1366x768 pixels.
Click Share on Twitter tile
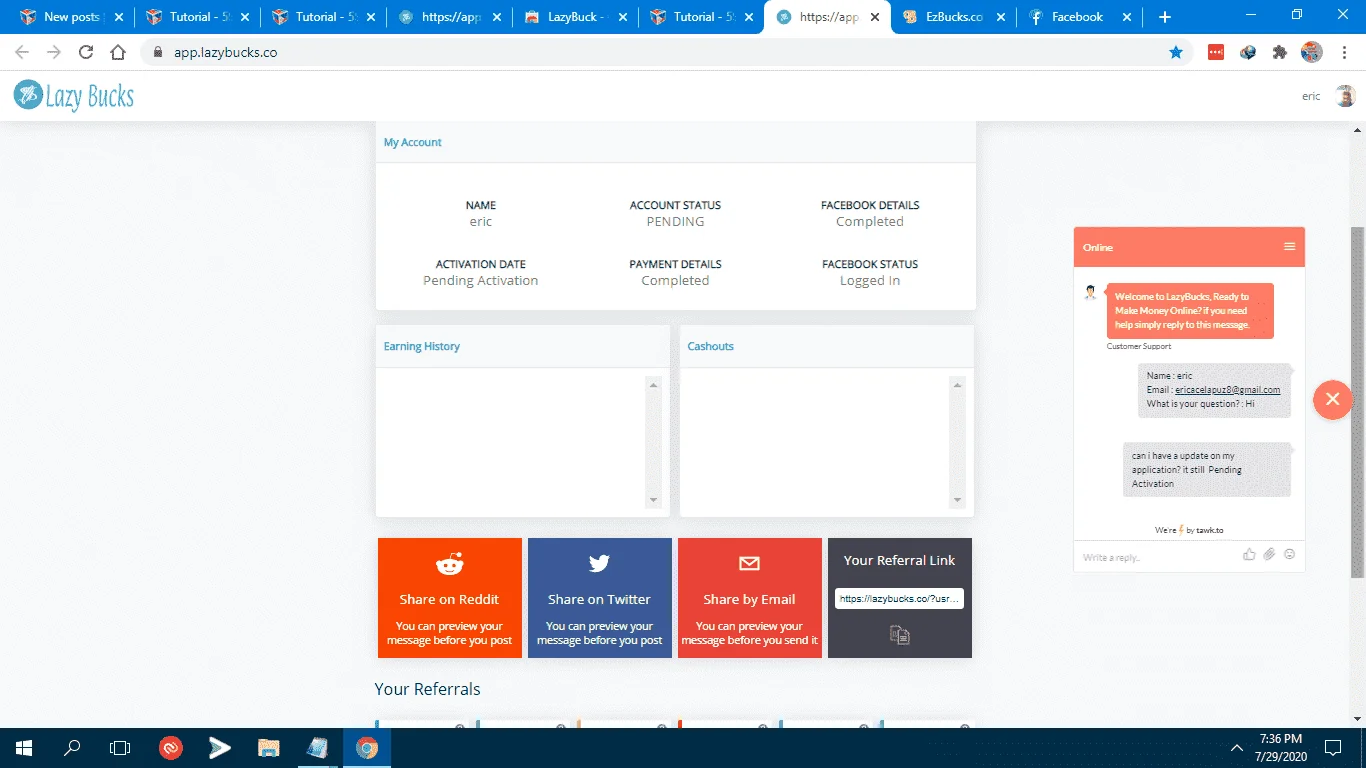(x=600, y=598)
